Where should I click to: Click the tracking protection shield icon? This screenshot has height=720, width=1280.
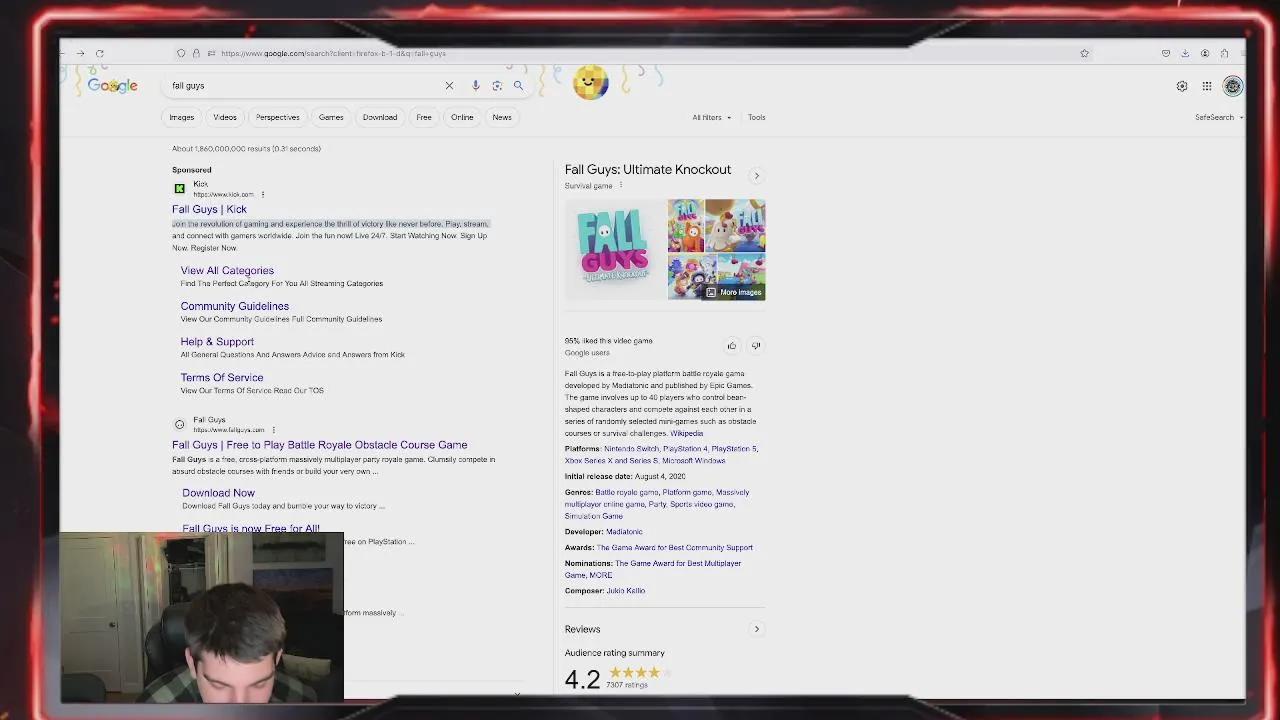(181, 53)
